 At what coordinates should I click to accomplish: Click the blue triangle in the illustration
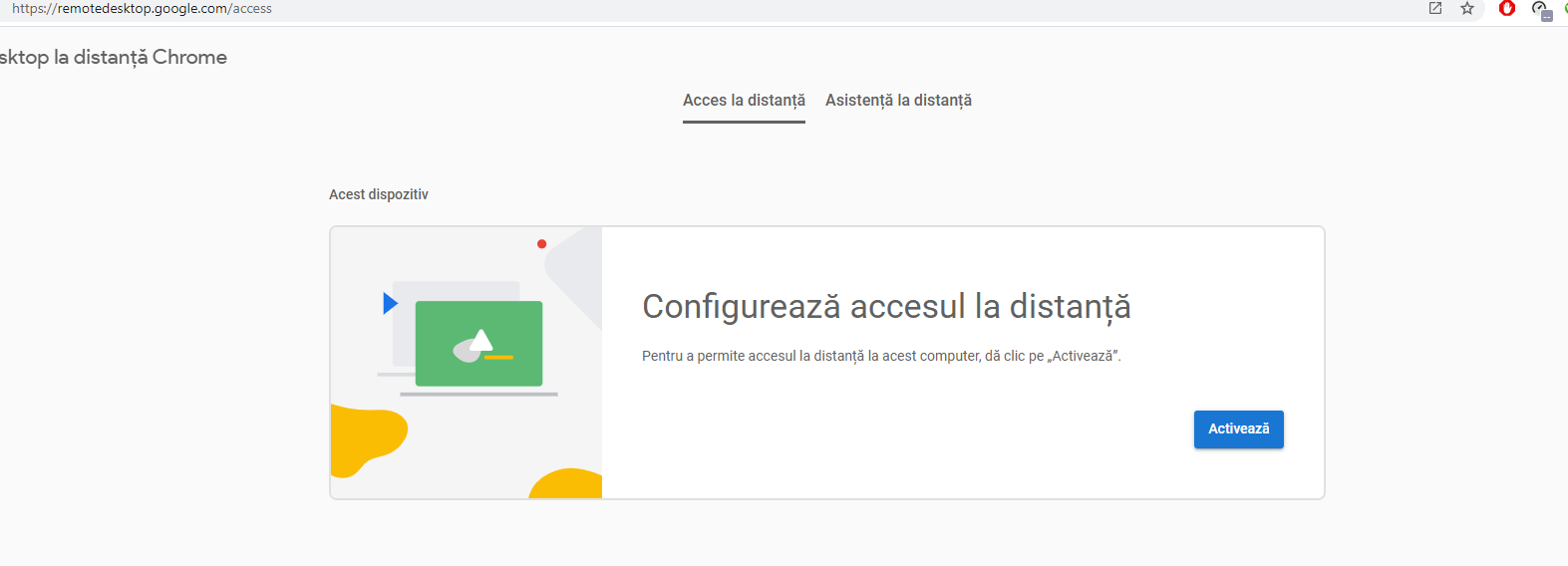click(390, 303)
